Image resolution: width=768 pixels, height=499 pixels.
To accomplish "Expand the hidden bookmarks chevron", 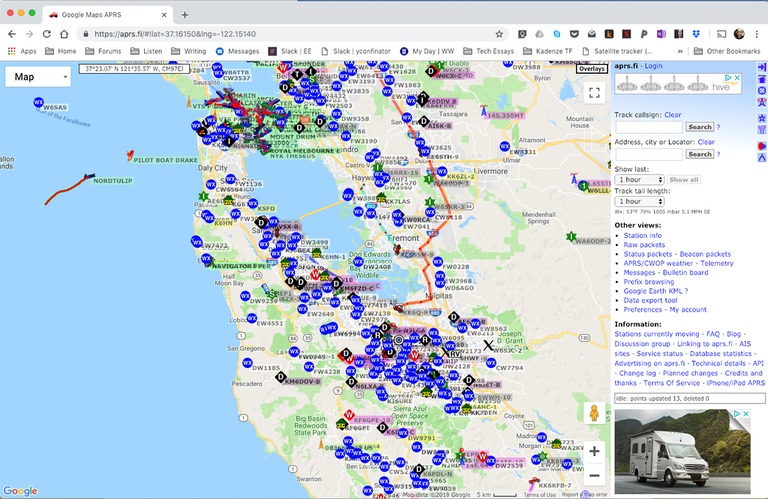I will point(680,51).
